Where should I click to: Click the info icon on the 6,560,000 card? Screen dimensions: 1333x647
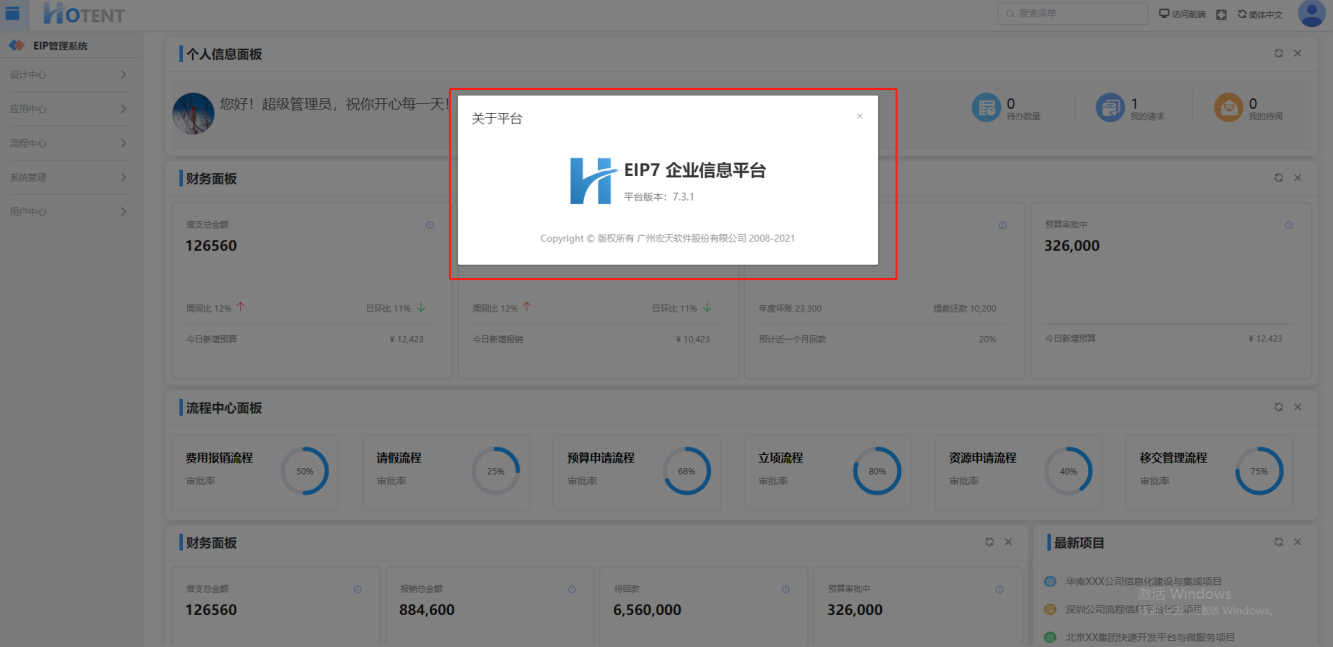786,590
